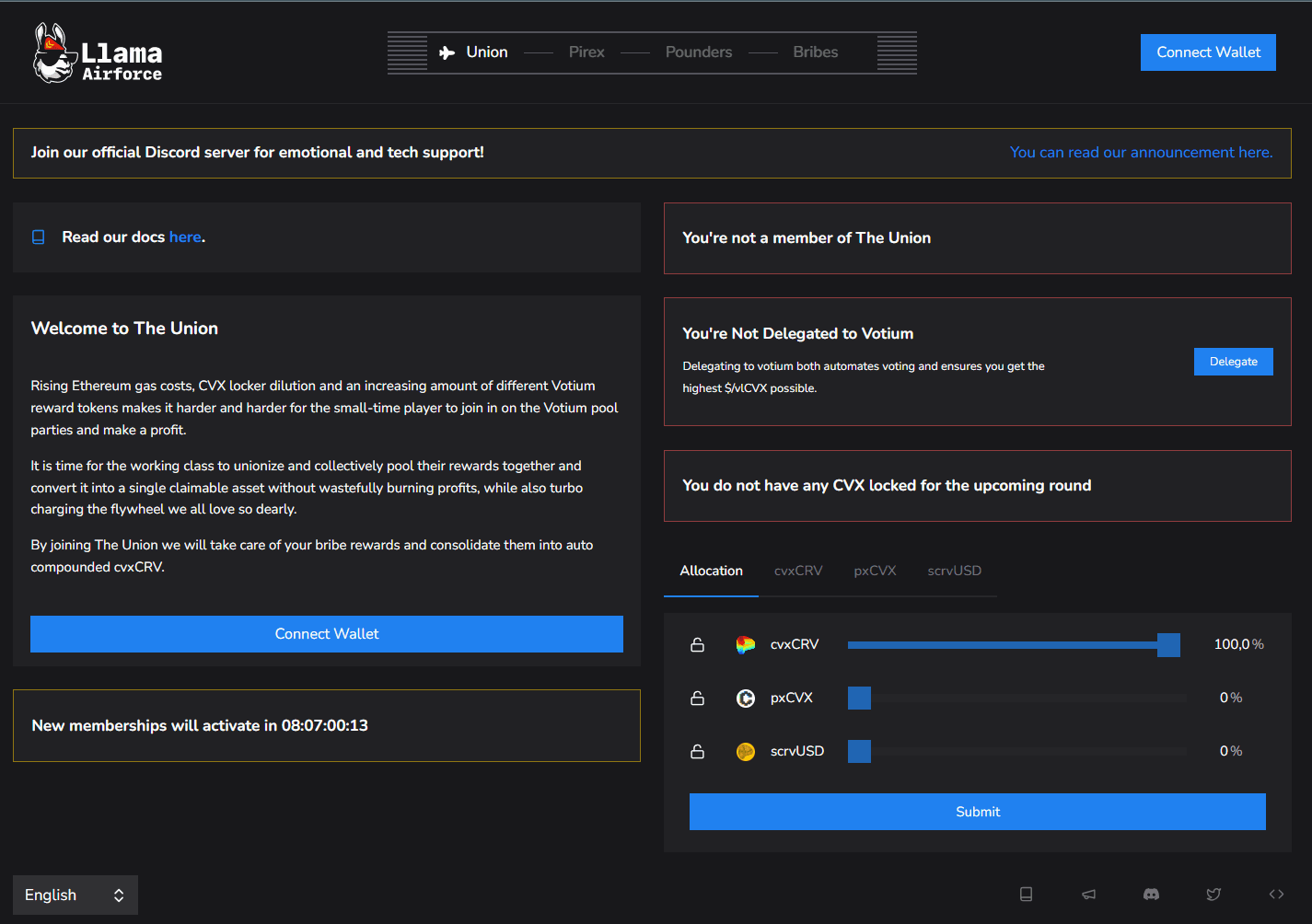Toggle the lock for pxCVX allocation

pos(698,699)
